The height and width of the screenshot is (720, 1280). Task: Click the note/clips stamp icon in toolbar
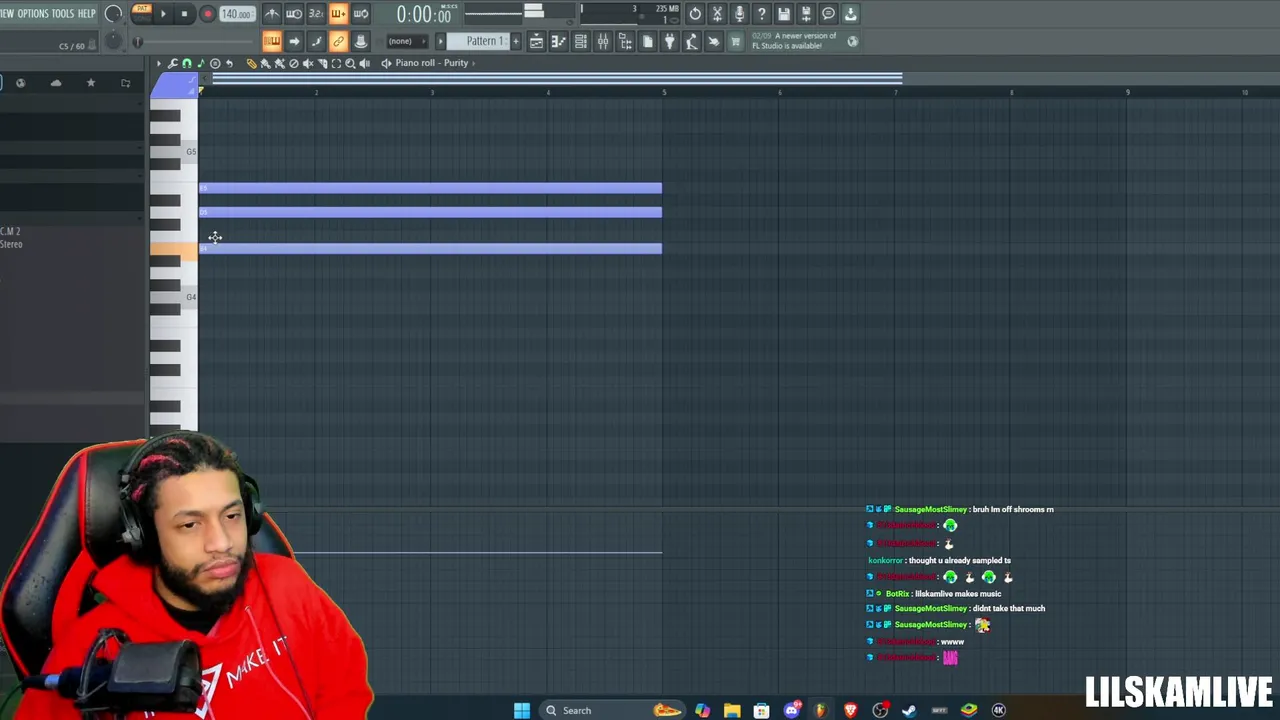pyautogui.click(x=360, y=41)
